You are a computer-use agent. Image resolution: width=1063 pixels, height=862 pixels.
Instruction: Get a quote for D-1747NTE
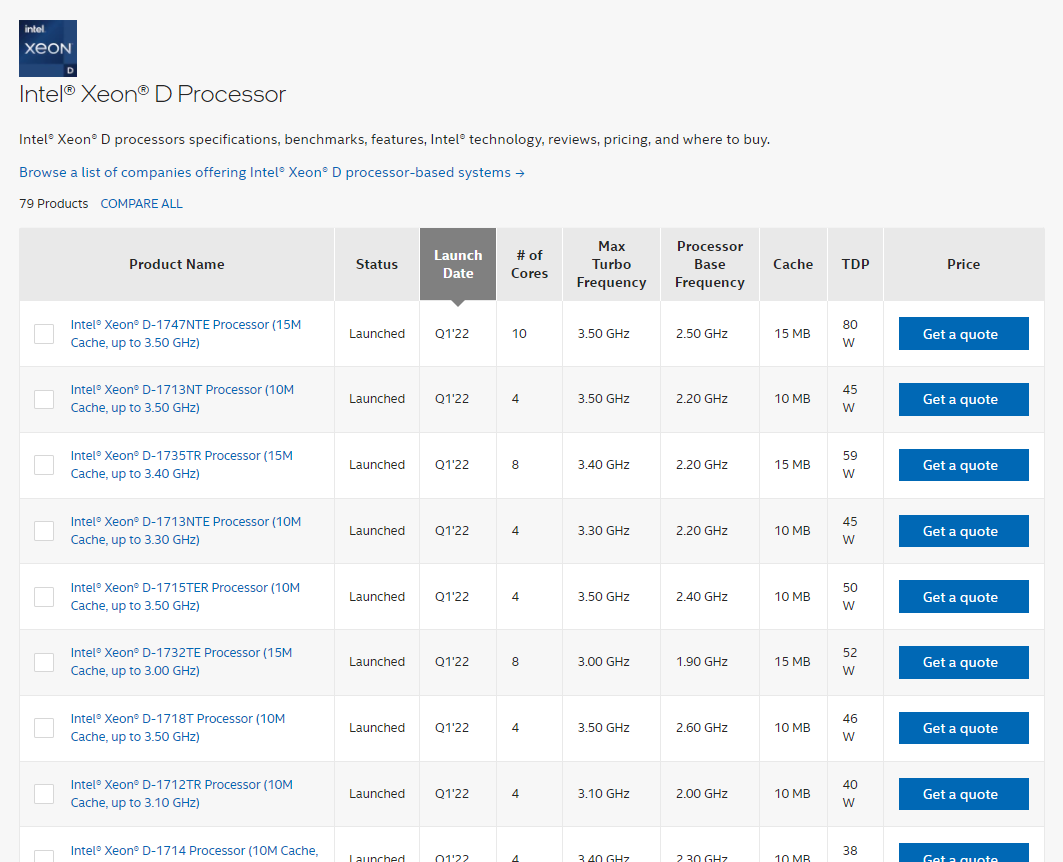click(963, 333)
